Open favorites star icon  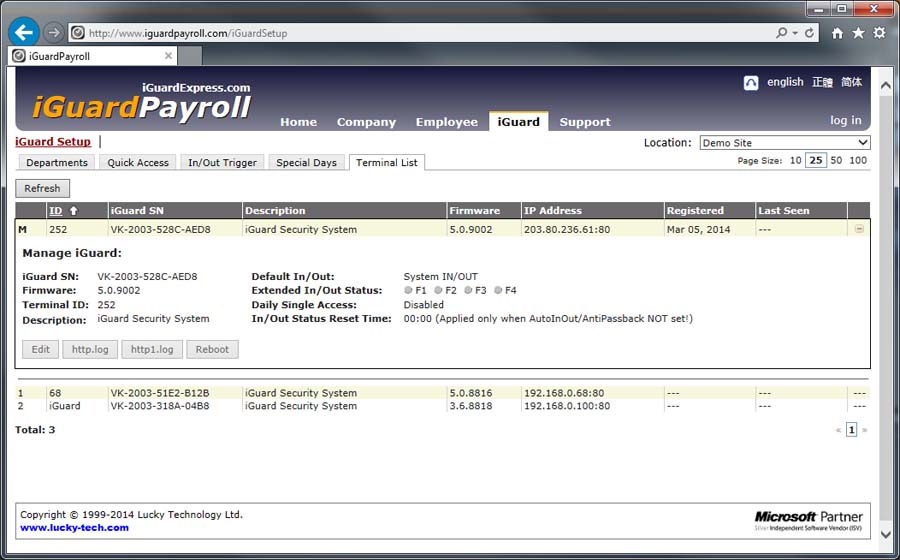(x=858, y=33)
